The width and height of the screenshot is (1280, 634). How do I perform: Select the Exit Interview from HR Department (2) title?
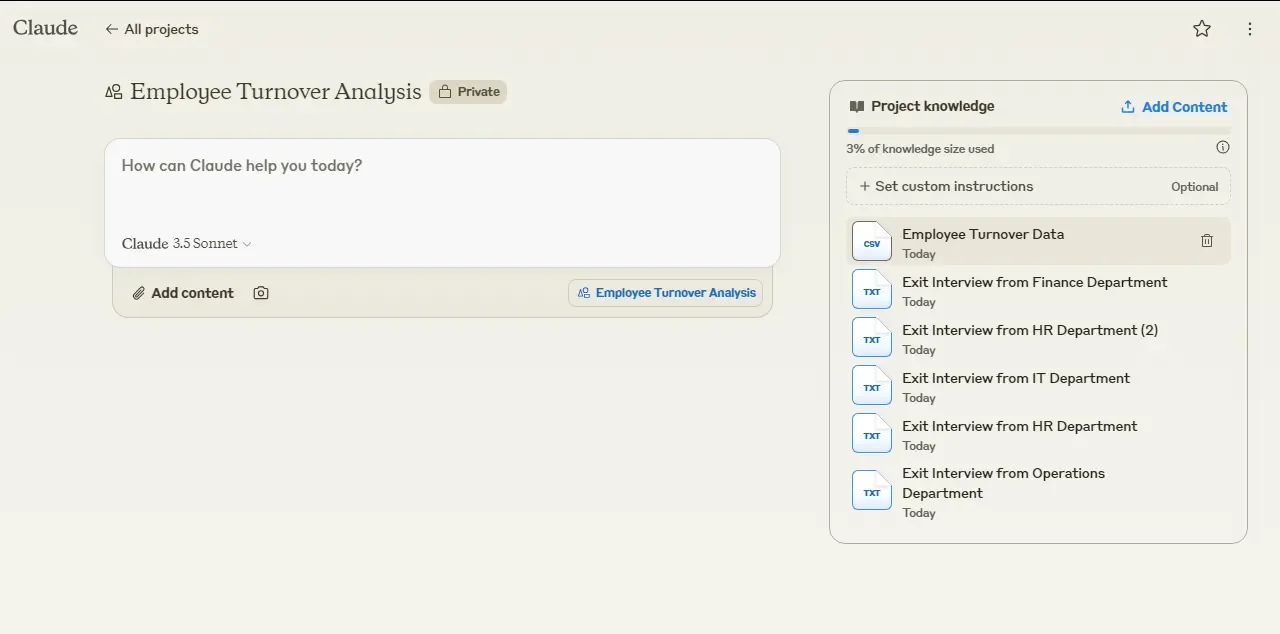tap(1030, 330)
